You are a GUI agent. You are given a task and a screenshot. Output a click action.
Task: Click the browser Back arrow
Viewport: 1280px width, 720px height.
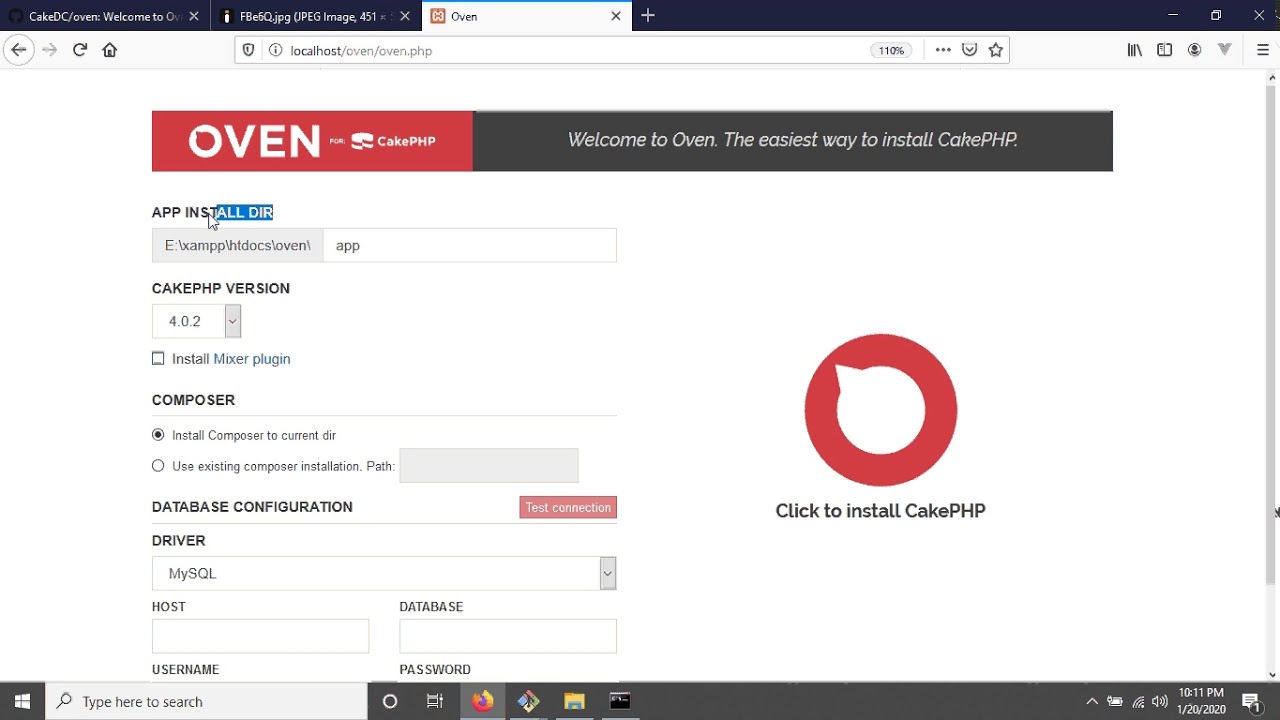pyautogui.click(x=18, y=50)
